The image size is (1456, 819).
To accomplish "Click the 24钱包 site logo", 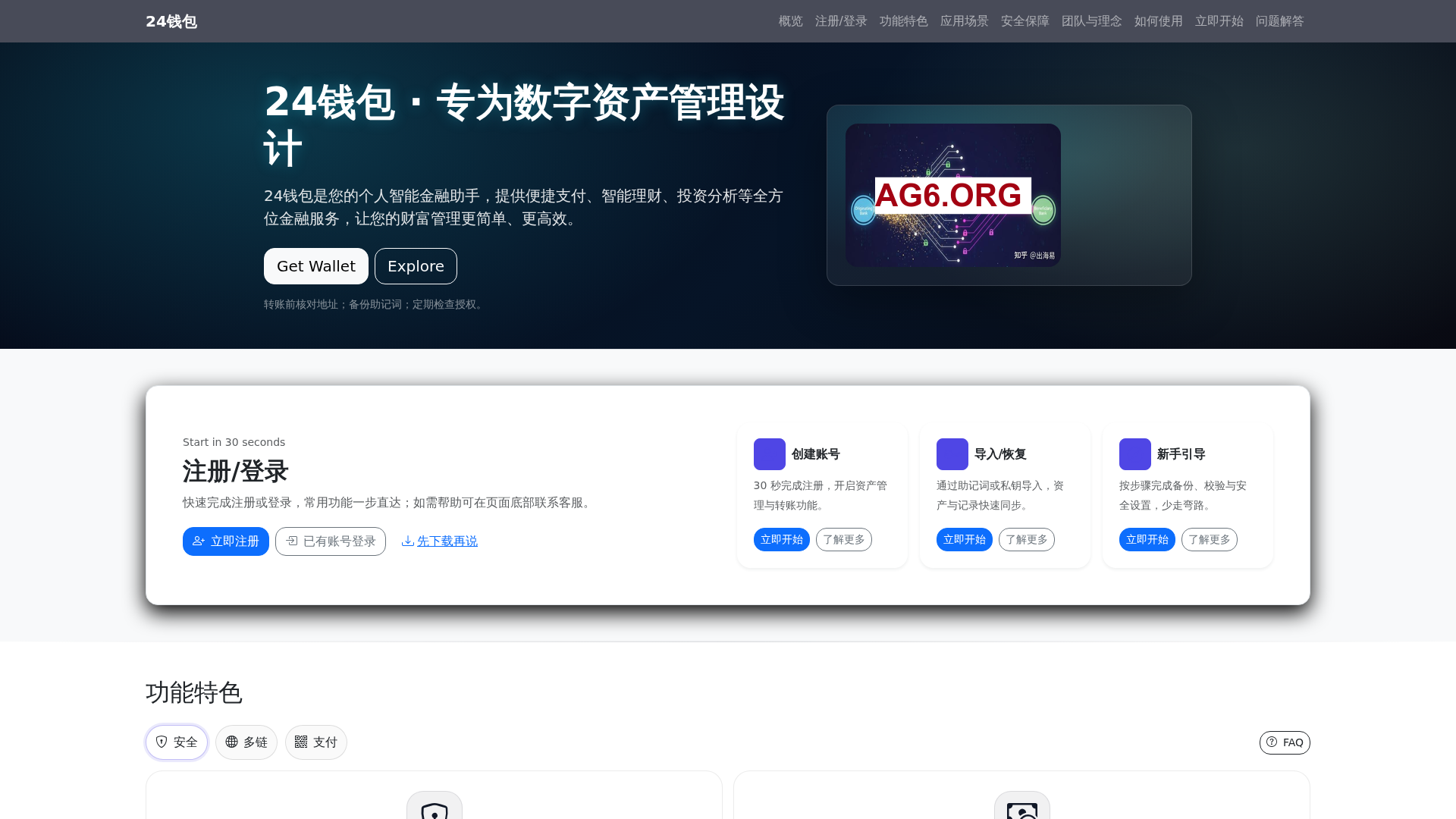I will click(x=171, y=21).
